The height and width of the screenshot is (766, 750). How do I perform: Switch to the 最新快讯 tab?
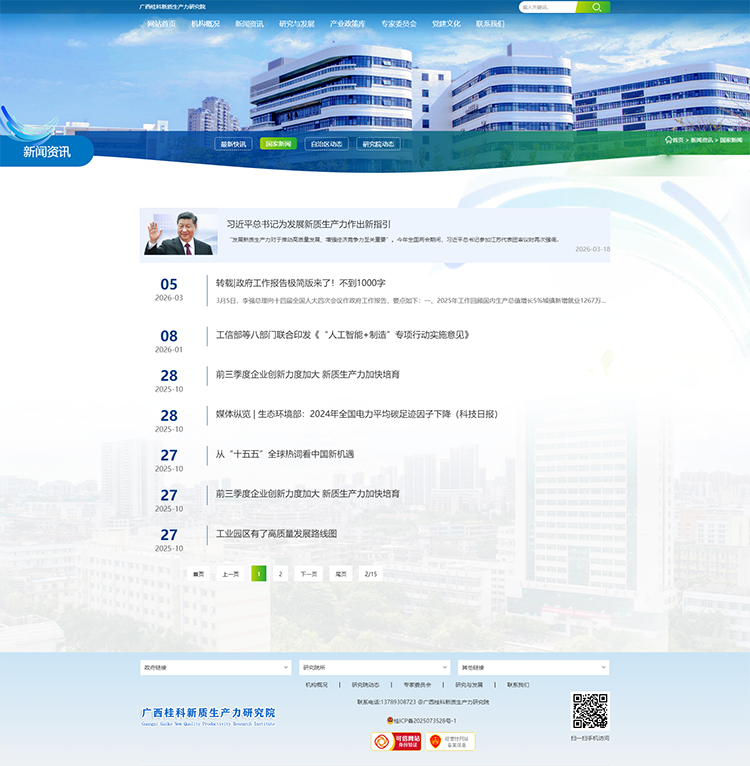pos(233,144)
